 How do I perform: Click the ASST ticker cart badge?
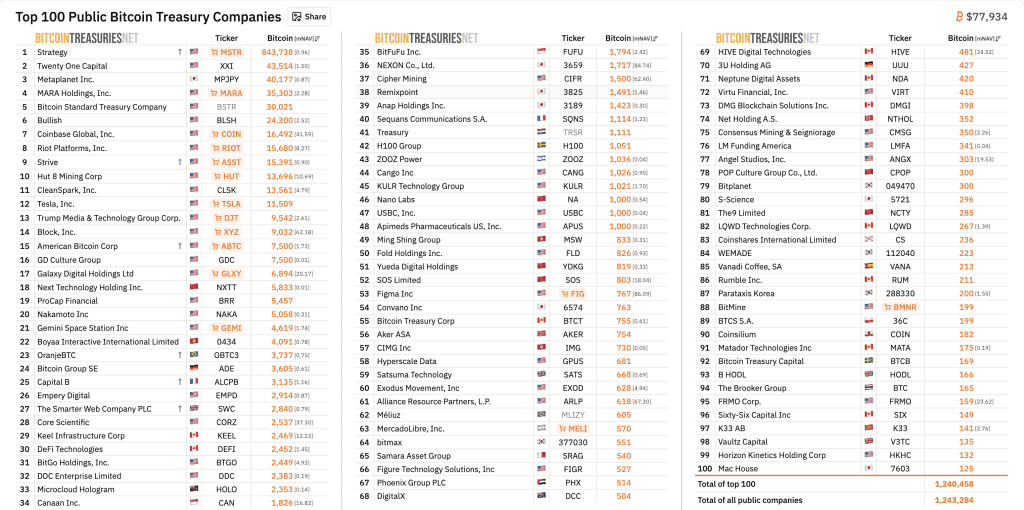tap(227, 162)
